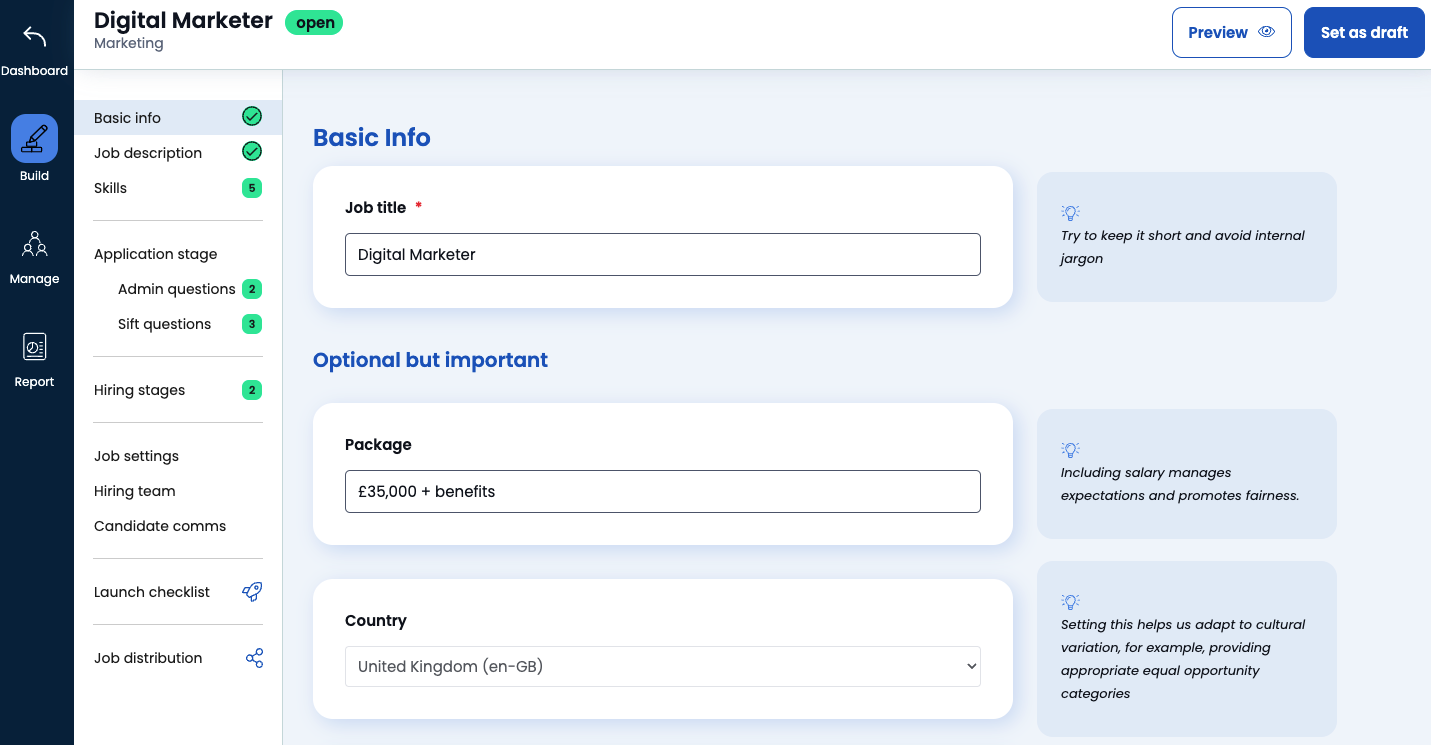
Task: Open the Country dropdown
Action: click(662, 666)
